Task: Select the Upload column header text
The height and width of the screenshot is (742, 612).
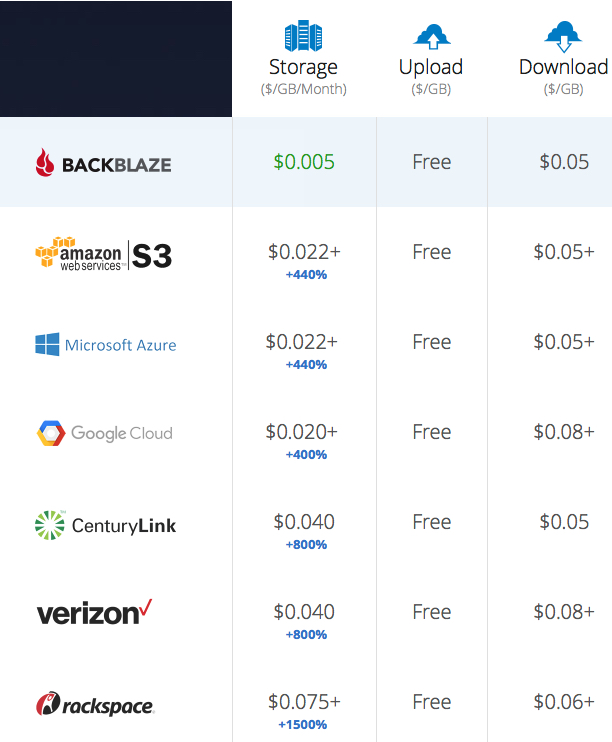Action: [431, 68]
